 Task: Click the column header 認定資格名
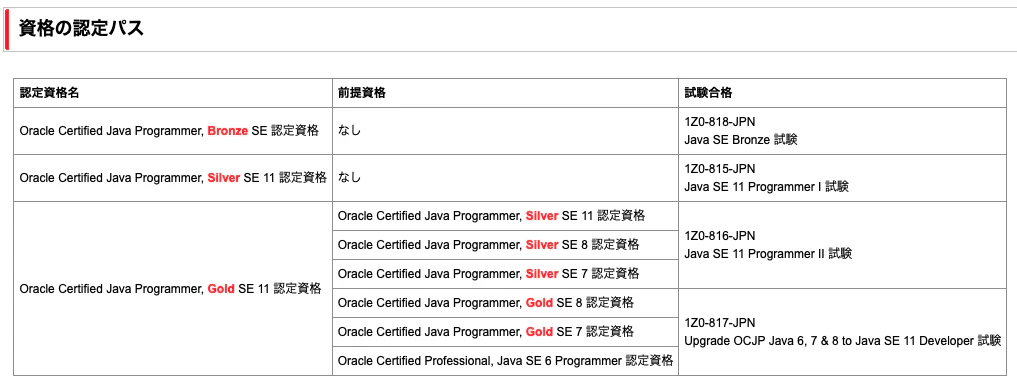pyautogui.click(x=49, y=93)
